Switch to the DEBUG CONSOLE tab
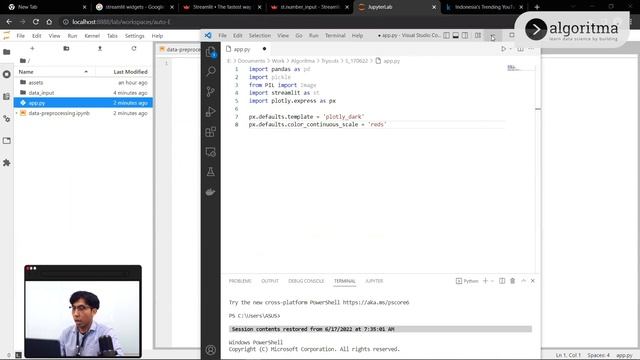The width and height of the screenshot is (640, 360). [306, 281]
